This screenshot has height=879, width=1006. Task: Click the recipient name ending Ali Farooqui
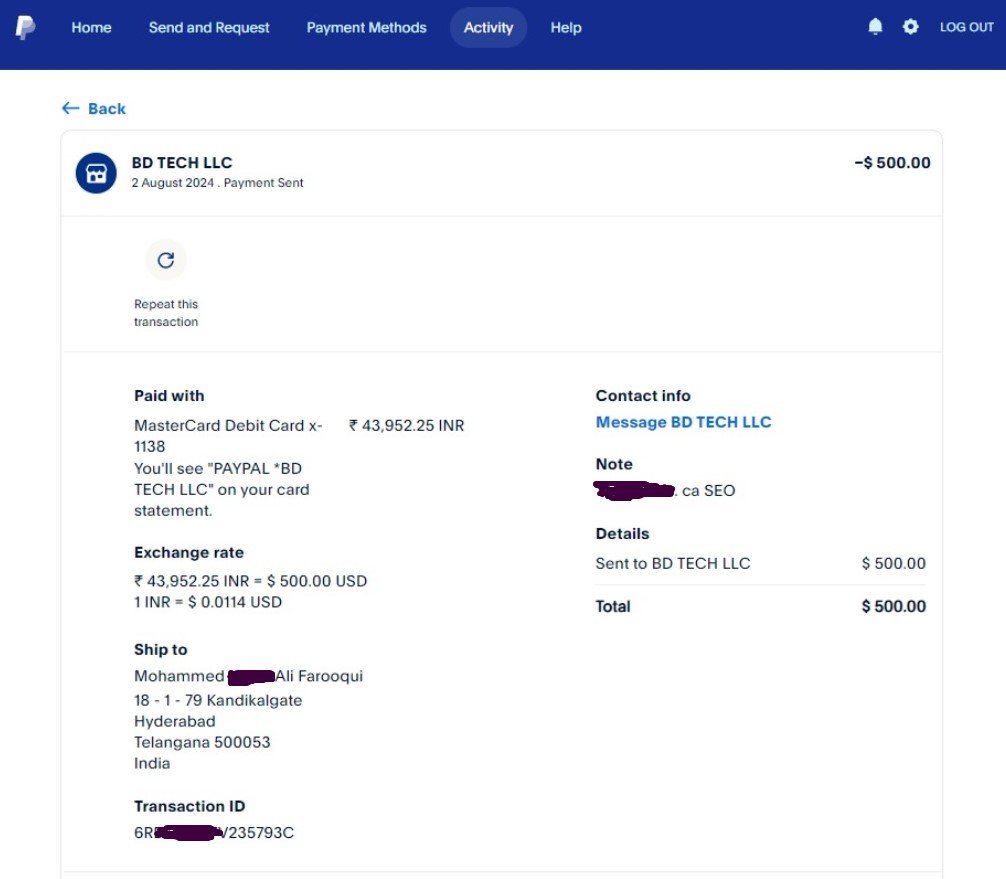(248, 676)
